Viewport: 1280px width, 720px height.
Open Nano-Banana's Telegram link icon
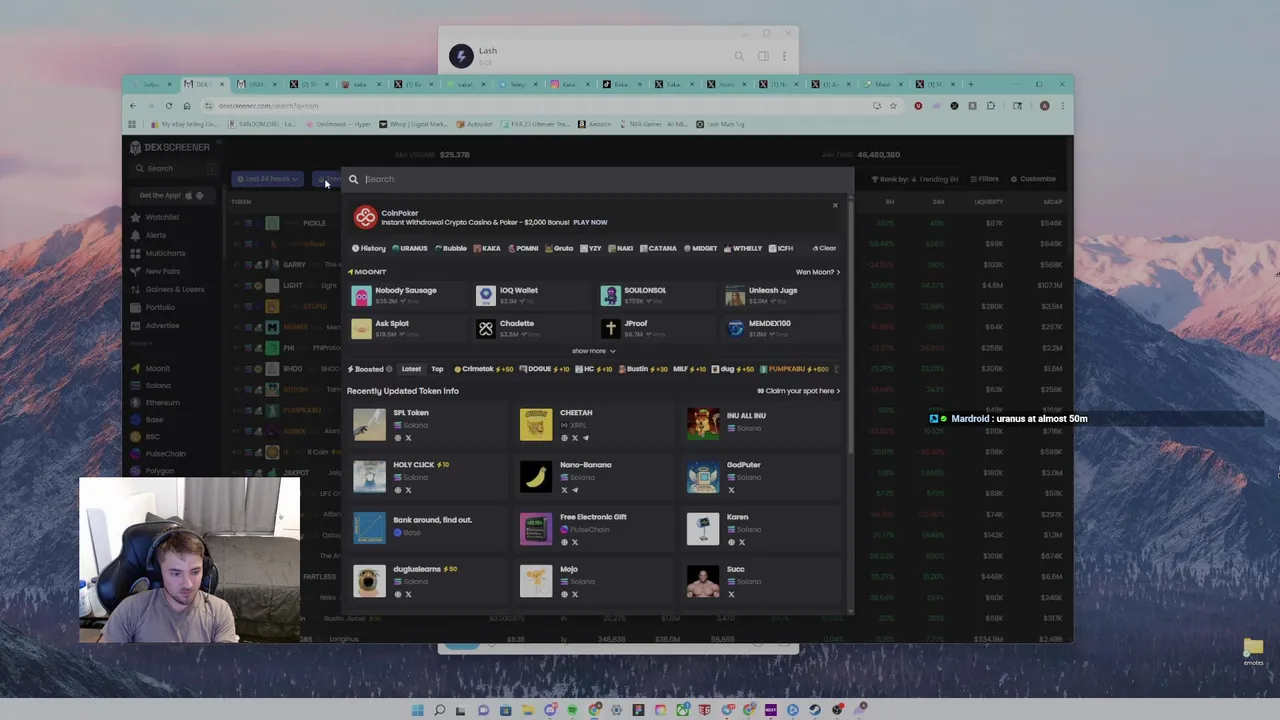tap(574, 490)
